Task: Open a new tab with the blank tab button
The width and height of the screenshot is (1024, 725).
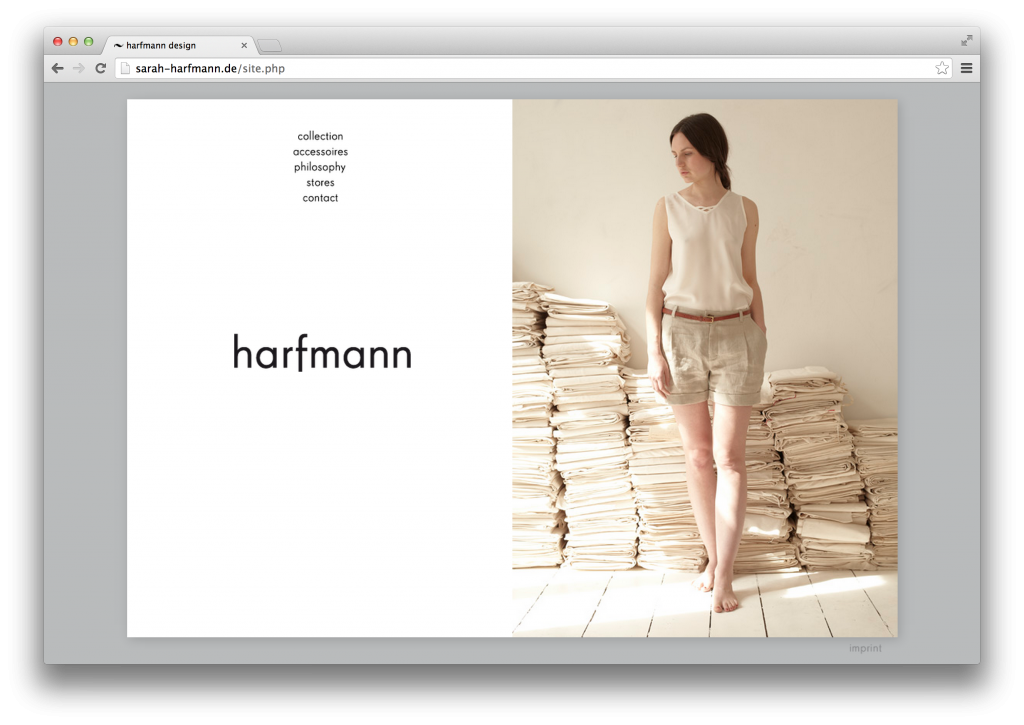Action: (269, 46)
